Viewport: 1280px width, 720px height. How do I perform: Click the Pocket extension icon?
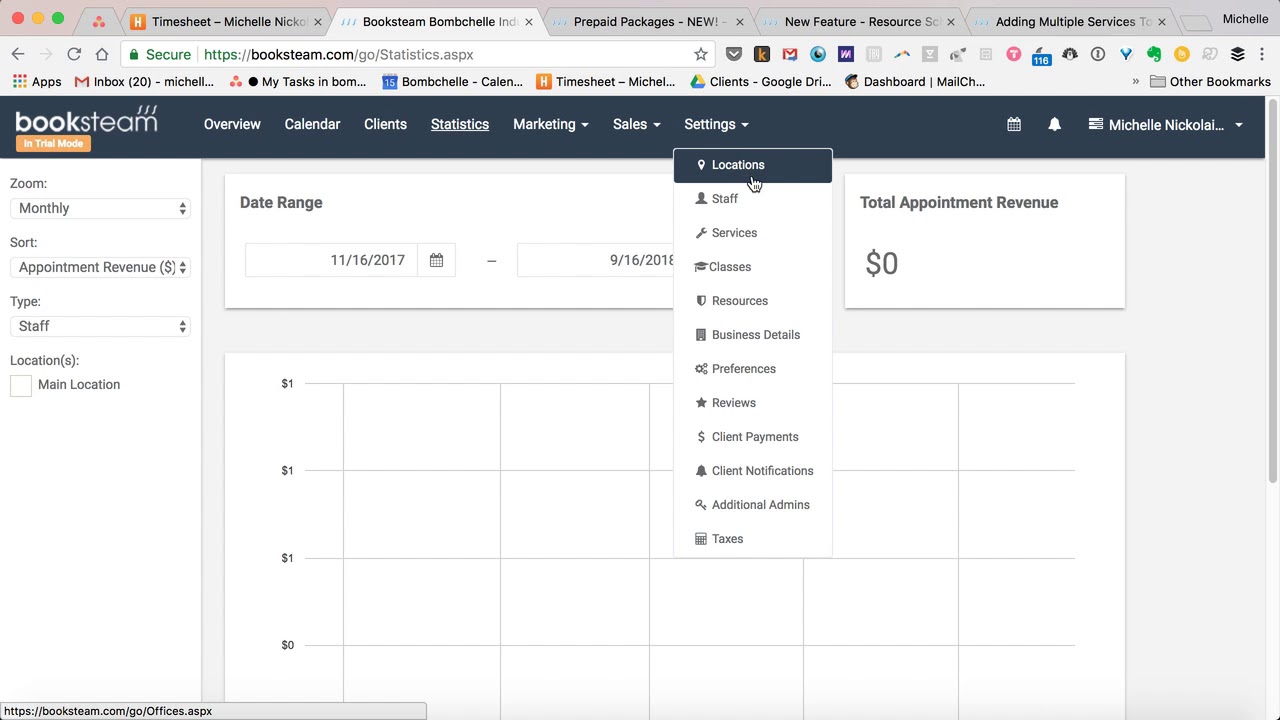coord(734,54)
